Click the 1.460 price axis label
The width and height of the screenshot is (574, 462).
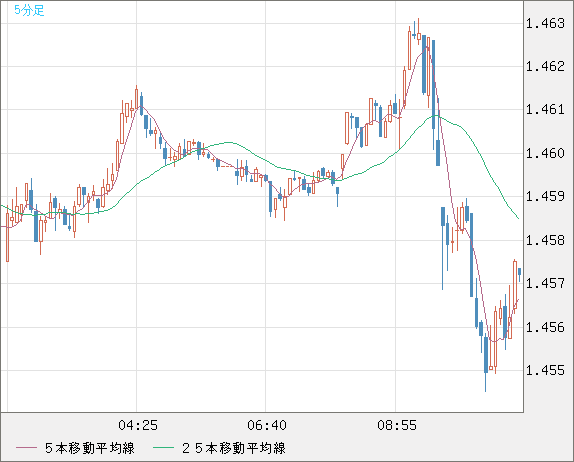pyautogui.click(x=545, y=153)
